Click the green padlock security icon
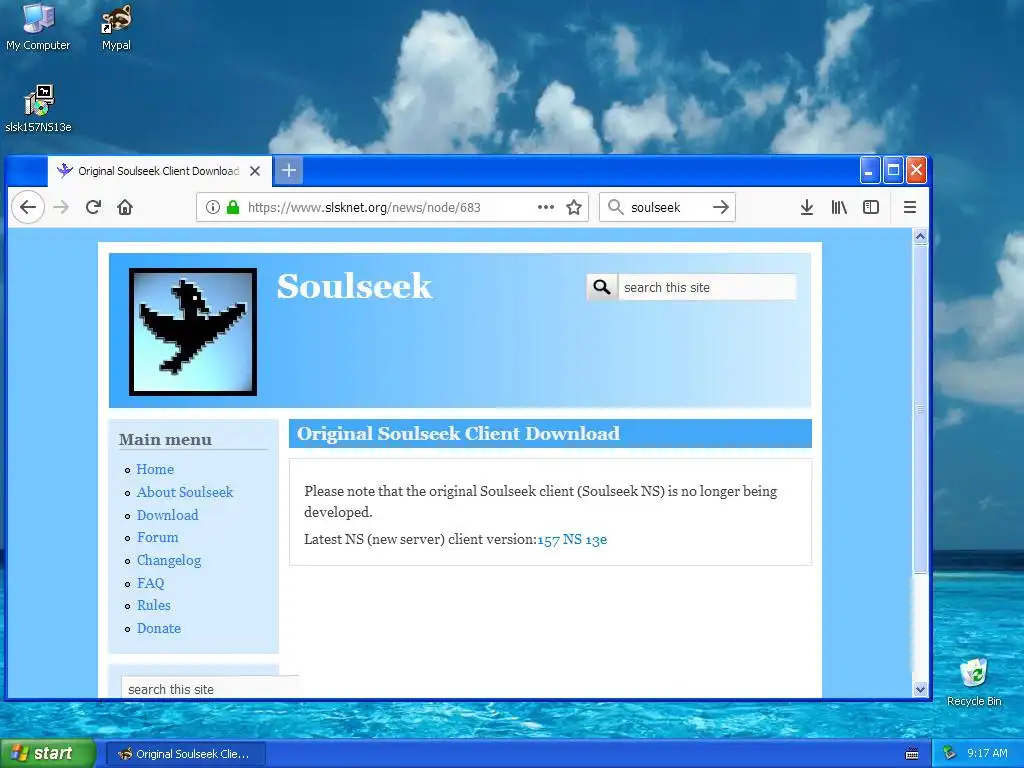Image resolution: width=1024 pixels, height=768 pixels. pyautogui.click(x=232, y=207)
